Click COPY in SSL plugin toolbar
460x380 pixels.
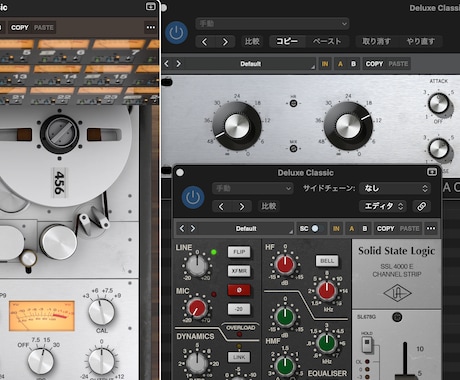385,229
